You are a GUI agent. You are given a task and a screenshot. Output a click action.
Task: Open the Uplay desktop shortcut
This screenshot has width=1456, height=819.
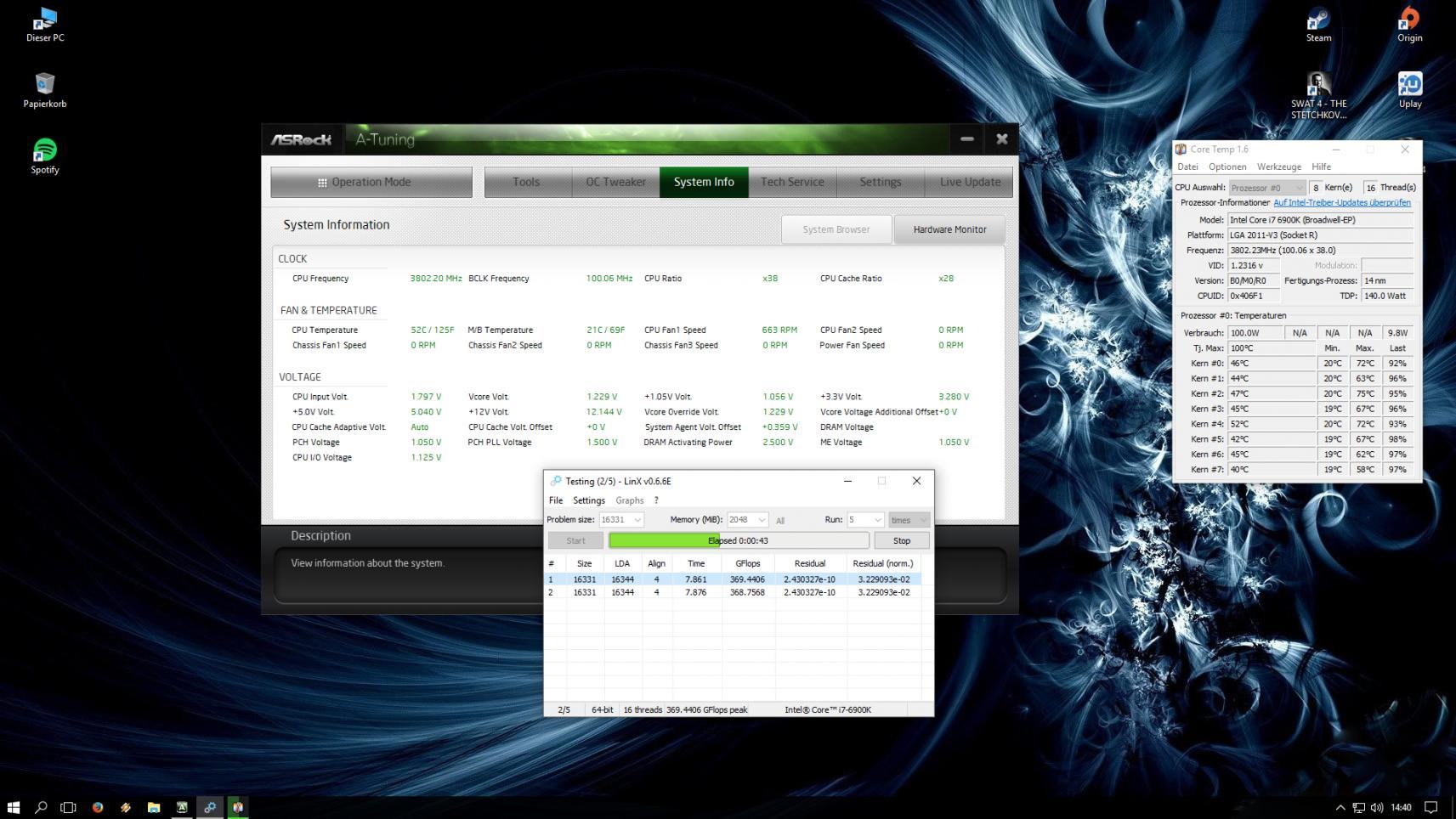(x=1409, y=90)
